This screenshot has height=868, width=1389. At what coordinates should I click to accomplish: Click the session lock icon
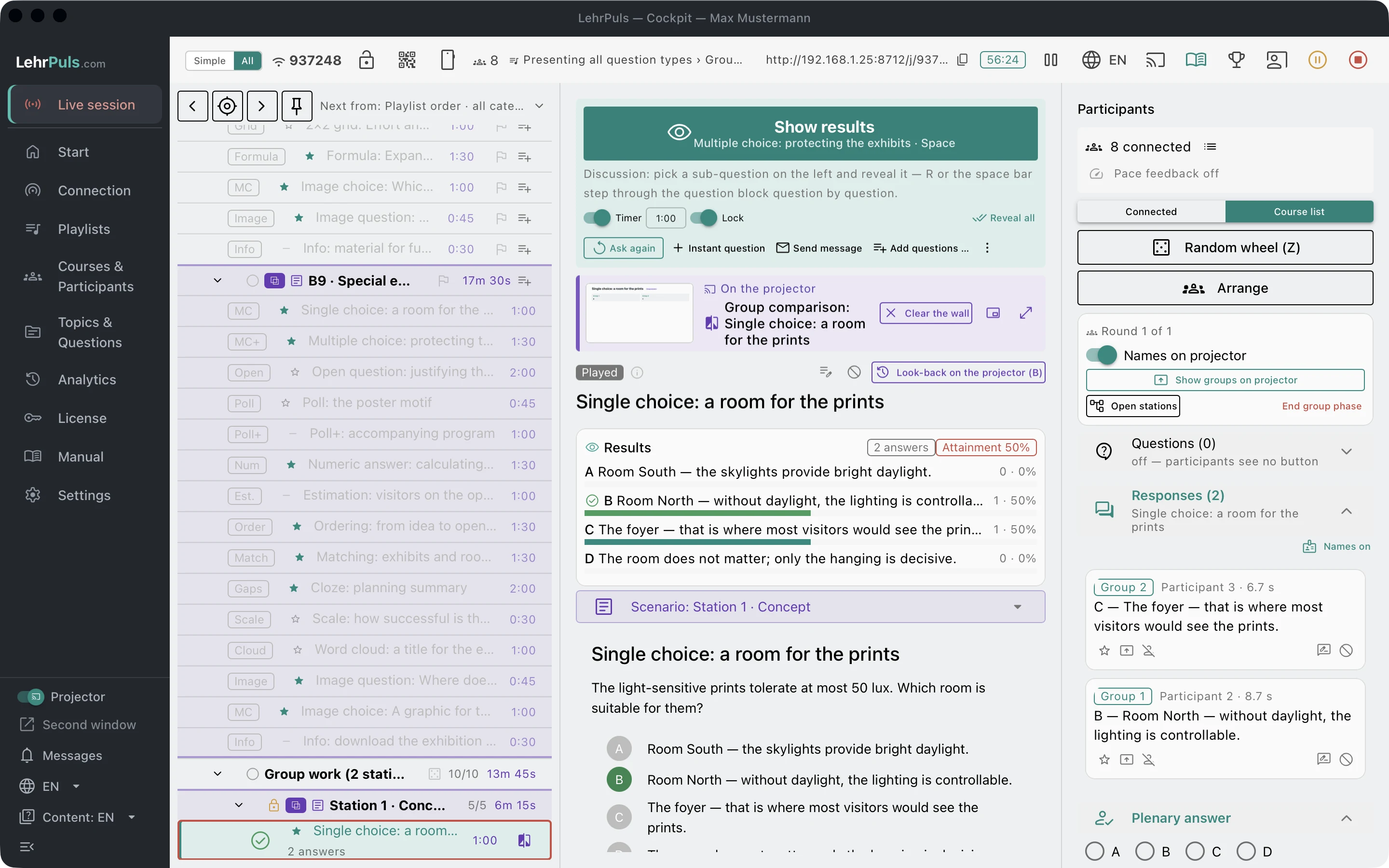(x=366, y=60)
